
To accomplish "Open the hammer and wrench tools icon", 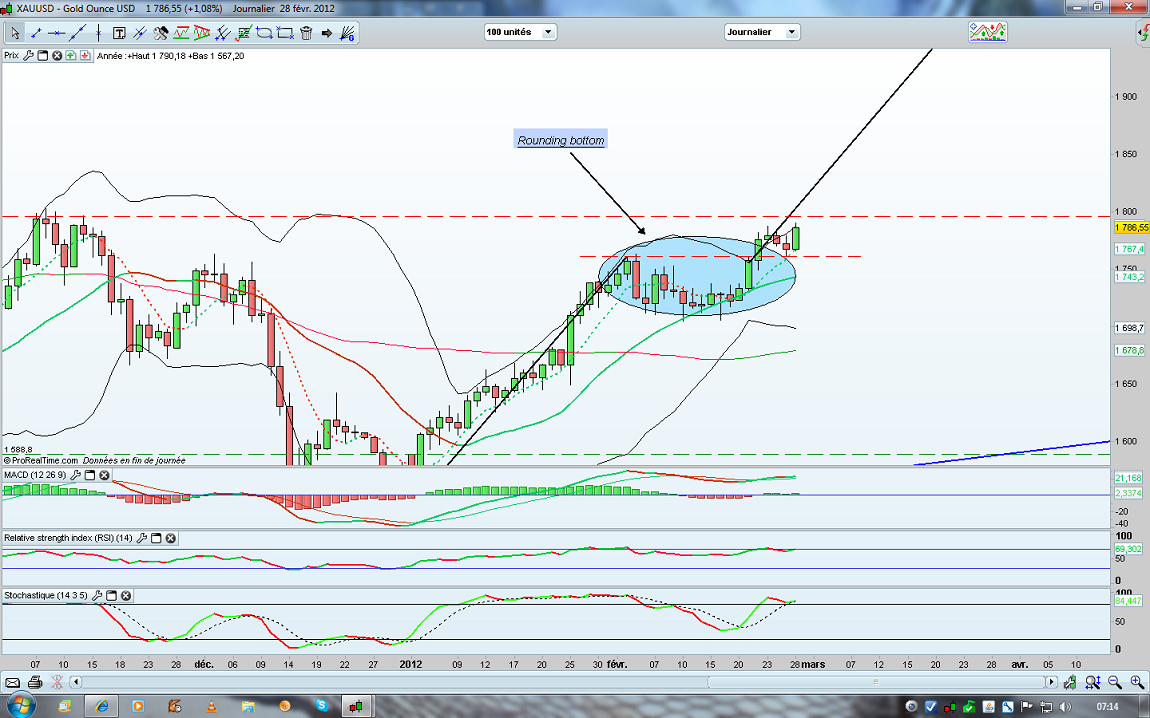I will tap(161, 33).
